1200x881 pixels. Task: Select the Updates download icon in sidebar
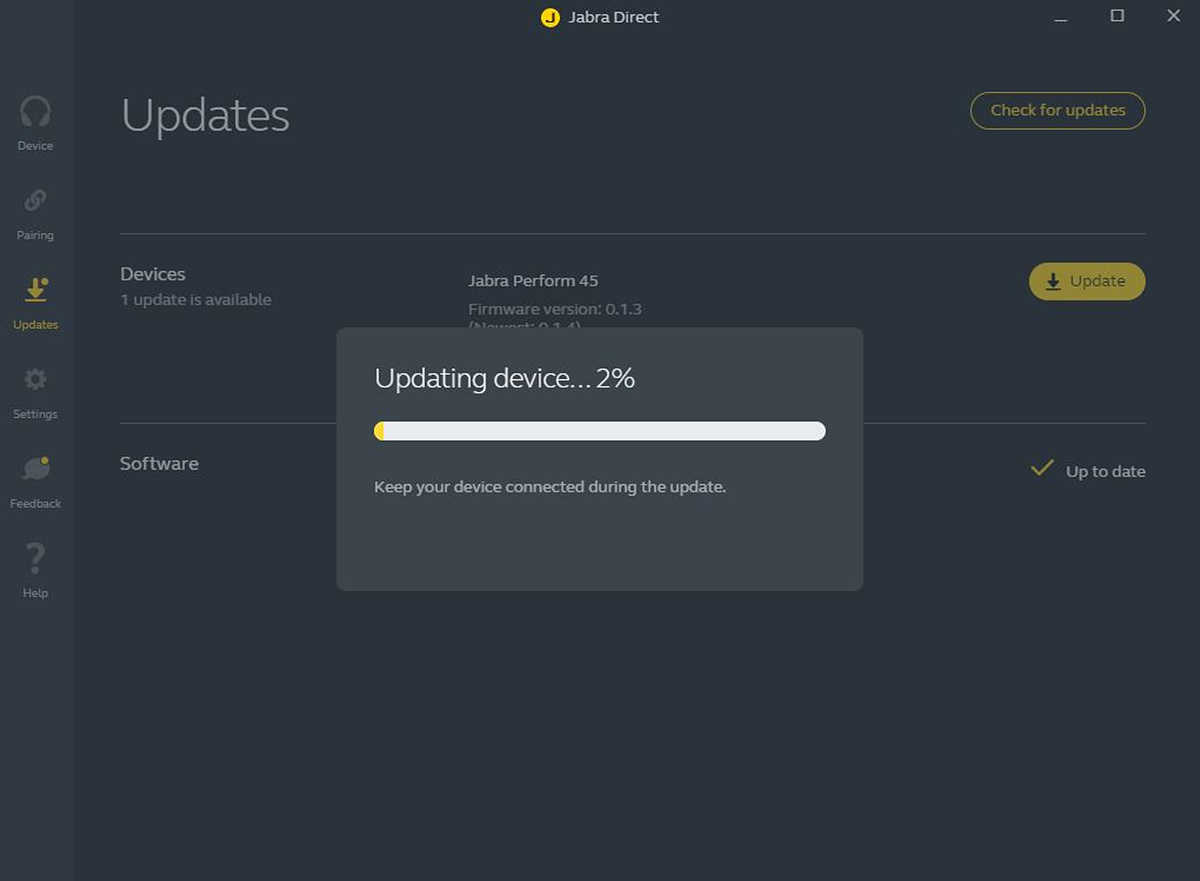coord(35,290)
